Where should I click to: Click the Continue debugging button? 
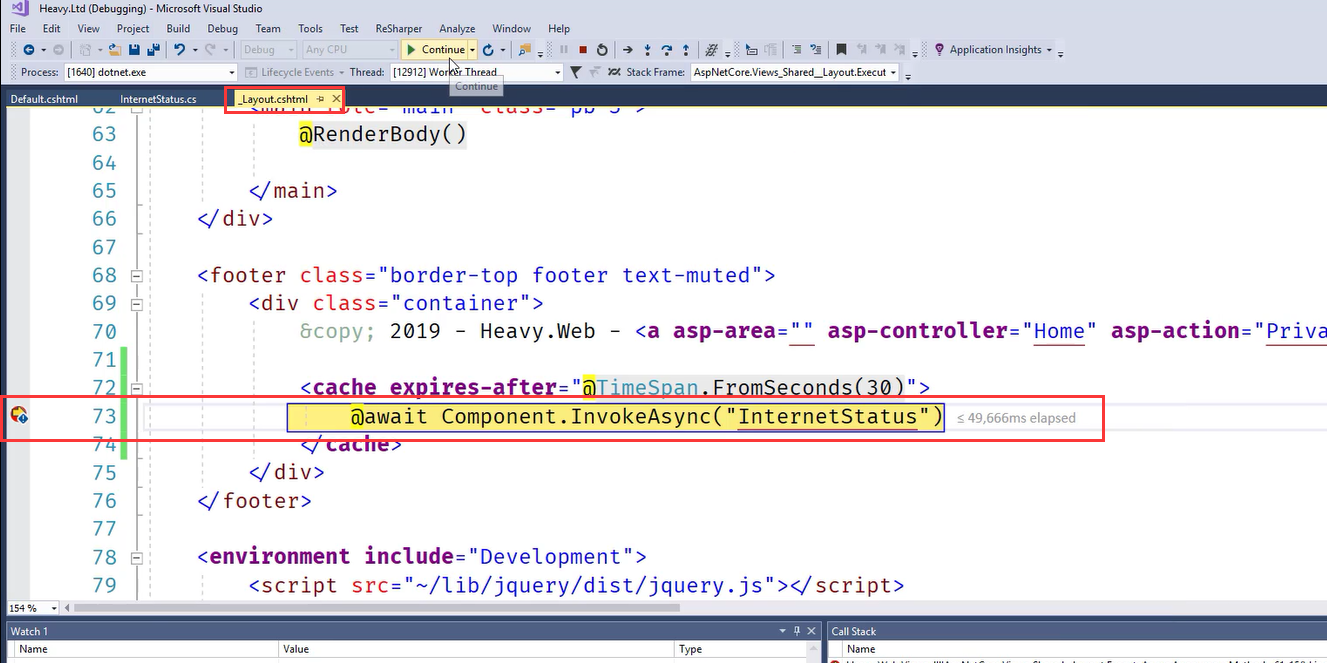[435, 50]
